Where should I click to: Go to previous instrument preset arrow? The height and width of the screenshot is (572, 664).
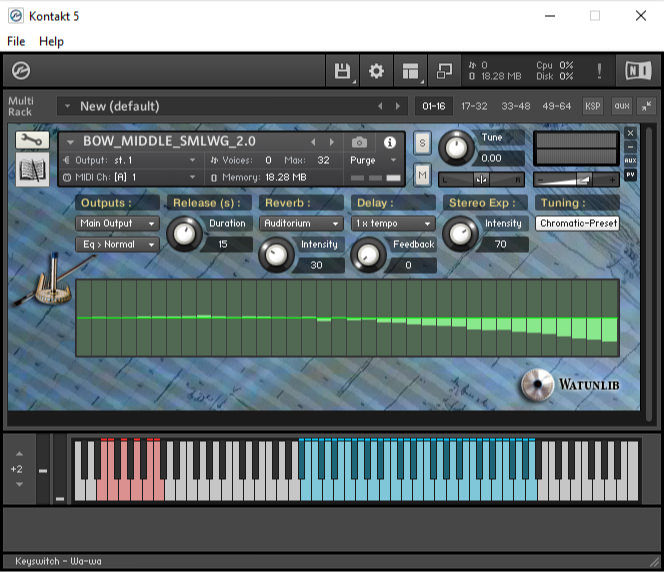click(313, 142)
